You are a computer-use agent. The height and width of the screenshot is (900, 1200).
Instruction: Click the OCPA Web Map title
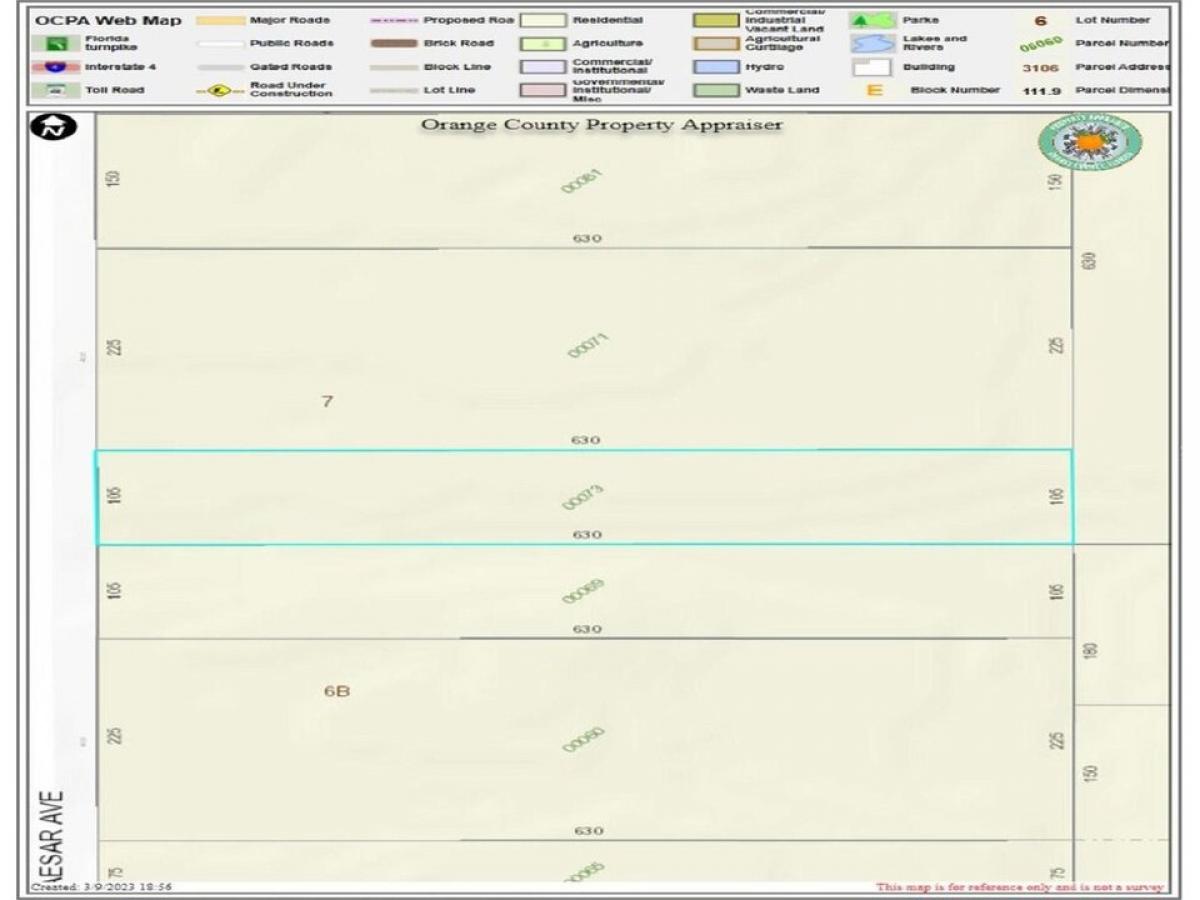click(x=108, y=20)
